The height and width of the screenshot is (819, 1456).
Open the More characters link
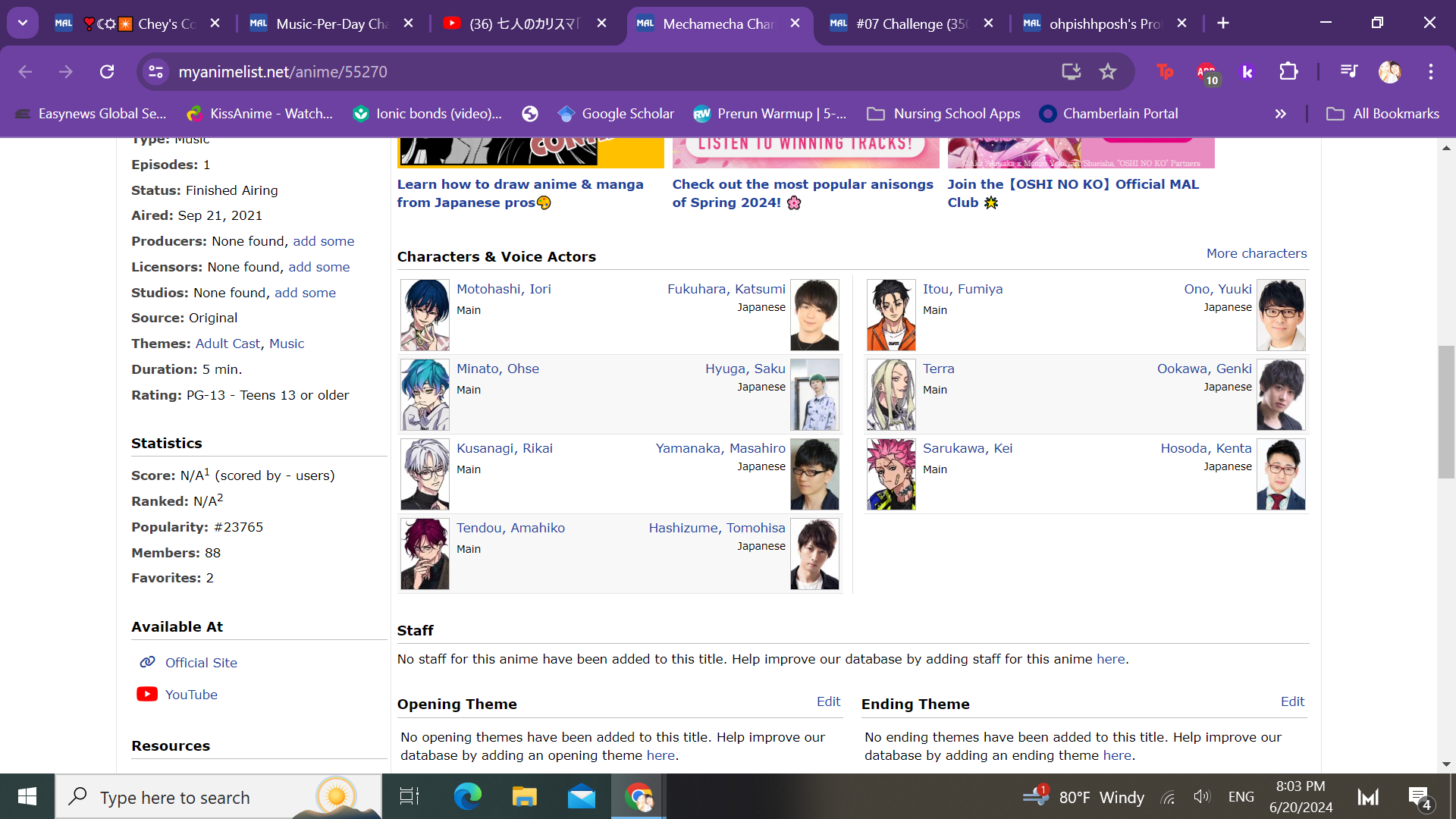coord(1256,253)
